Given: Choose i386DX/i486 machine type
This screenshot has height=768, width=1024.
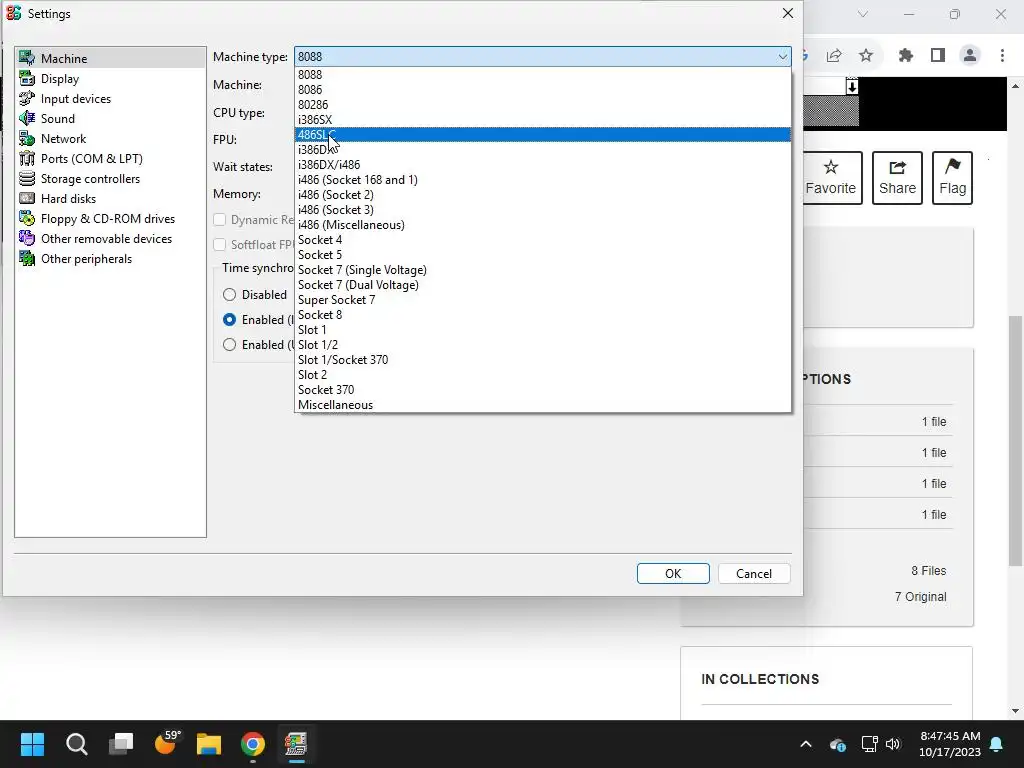Looking at the screenshot, I should [543, 165].
